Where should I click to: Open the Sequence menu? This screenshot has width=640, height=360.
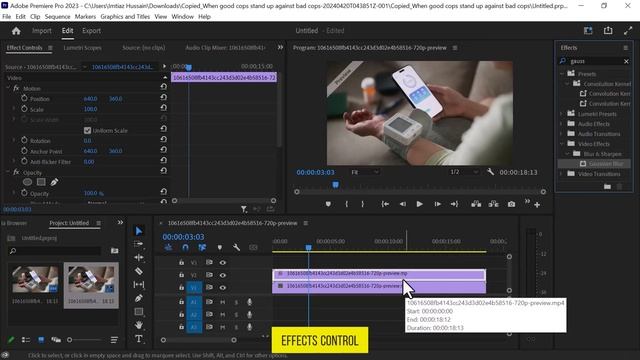point(57,16)
